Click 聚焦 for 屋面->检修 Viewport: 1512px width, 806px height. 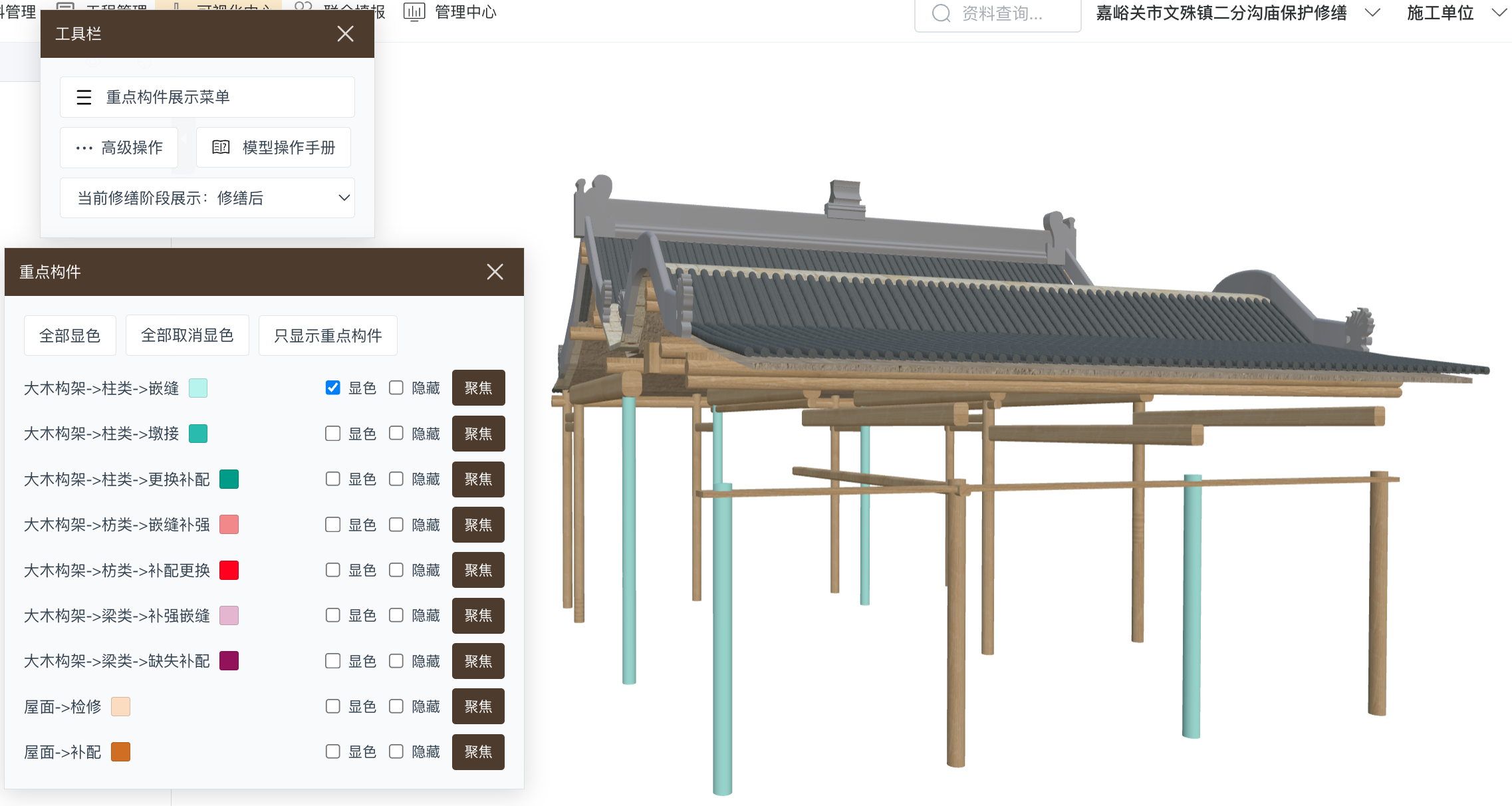coord(479,706)
